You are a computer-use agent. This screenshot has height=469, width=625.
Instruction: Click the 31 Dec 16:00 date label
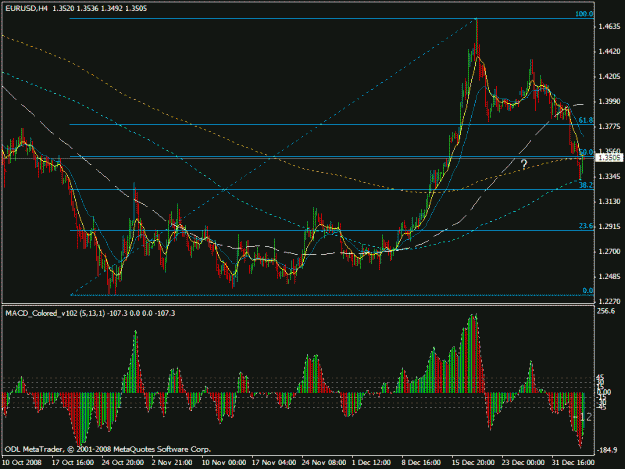[573, 463]
